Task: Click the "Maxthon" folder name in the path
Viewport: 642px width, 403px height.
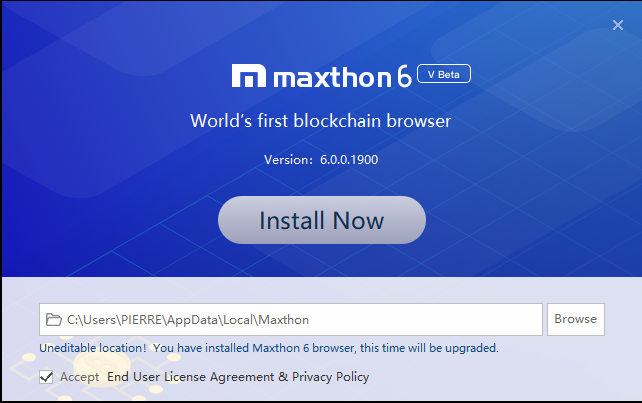Action: 284,320
